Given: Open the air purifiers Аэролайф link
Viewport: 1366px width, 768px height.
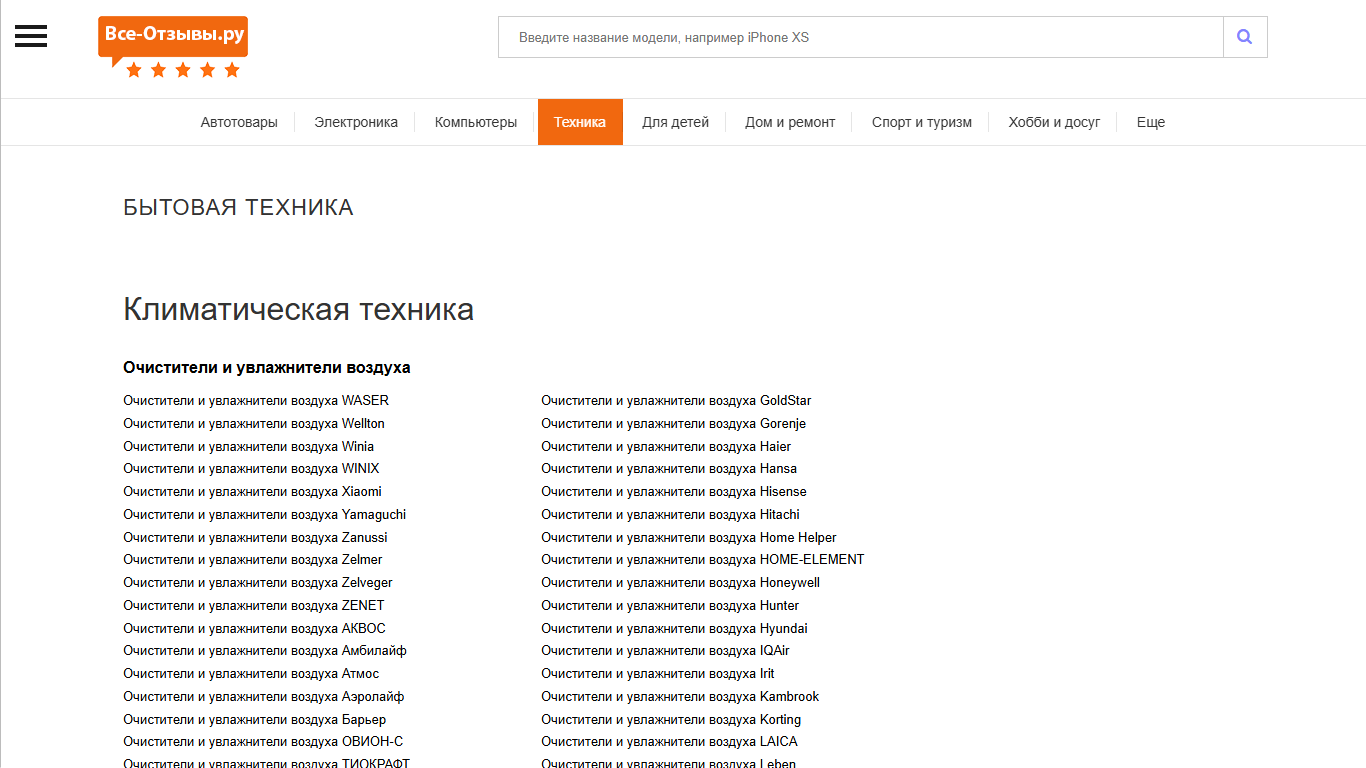Looking at the screenshot, I should pyautogui.click(x=264, y=696).
